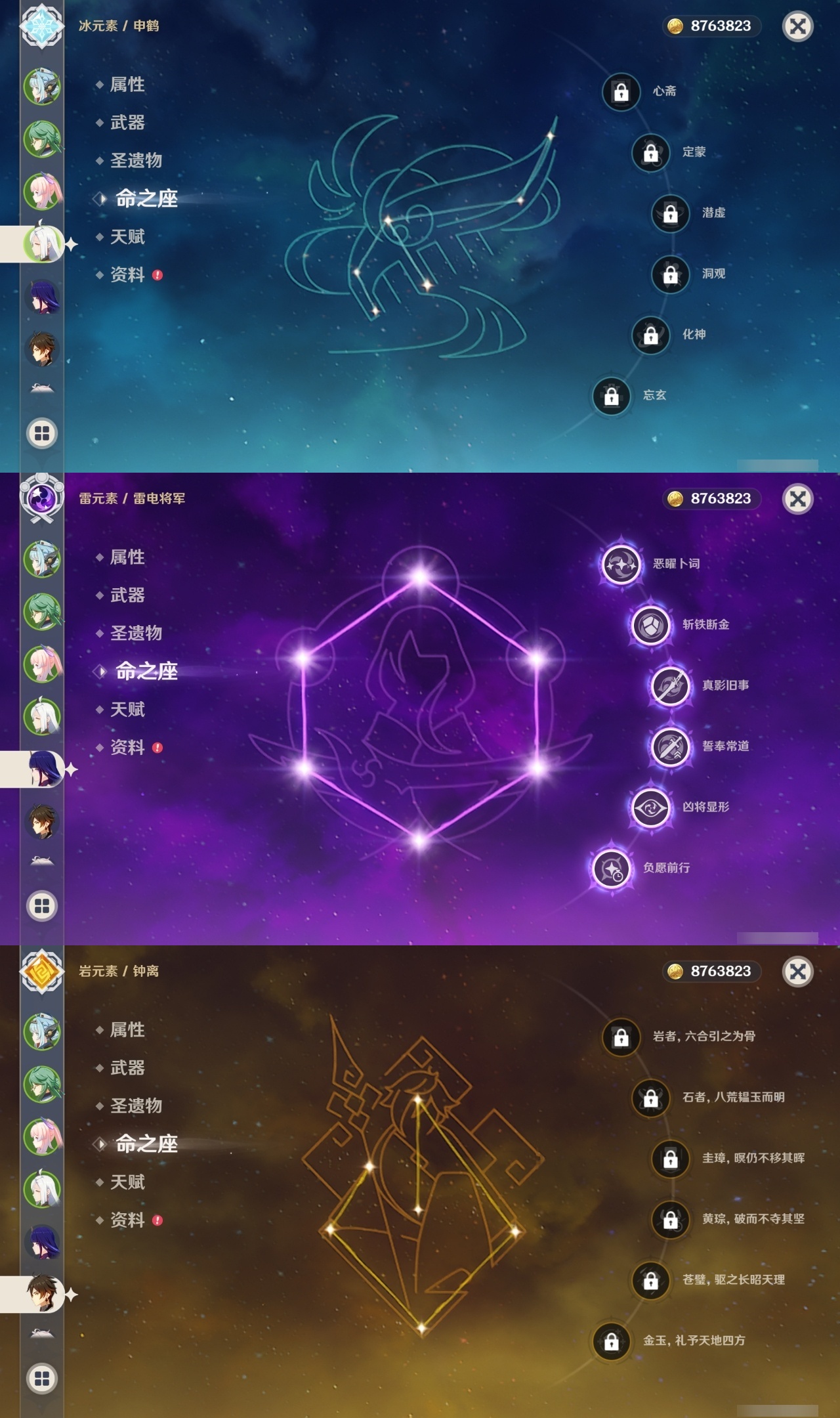Click the Electro emblem beside 雷电将军
The width and height of the screenshot is (840, 1418).
point(41,498)
